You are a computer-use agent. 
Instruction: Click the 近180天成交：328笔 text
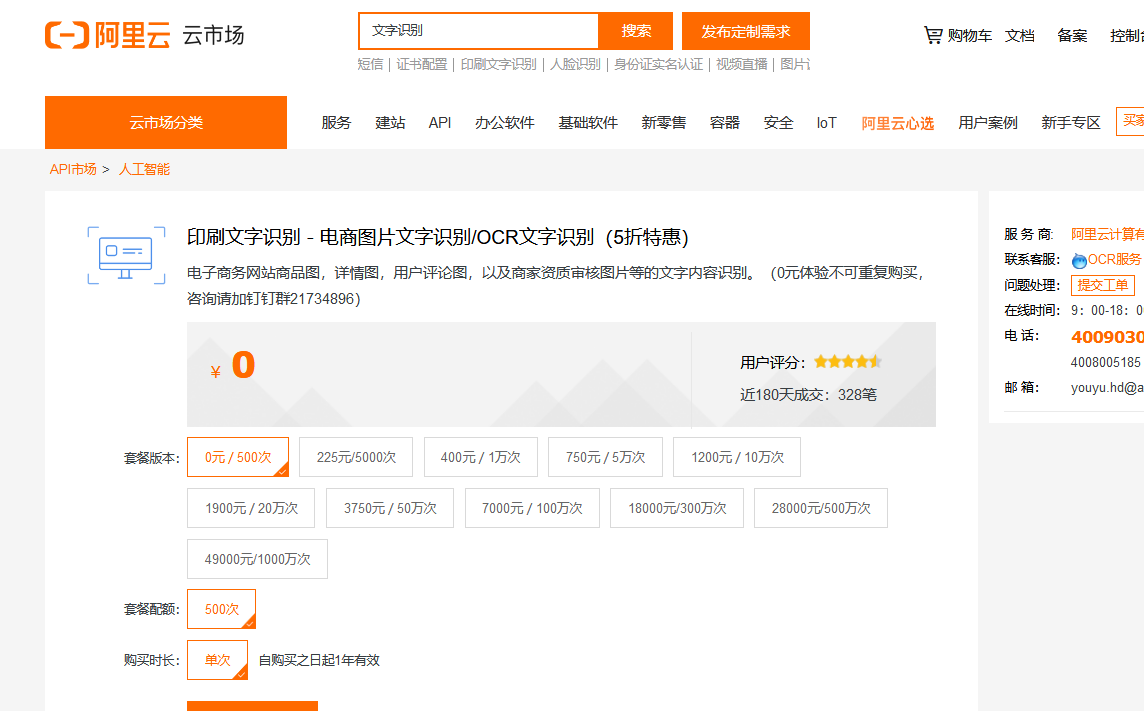(x=808, y=395)
